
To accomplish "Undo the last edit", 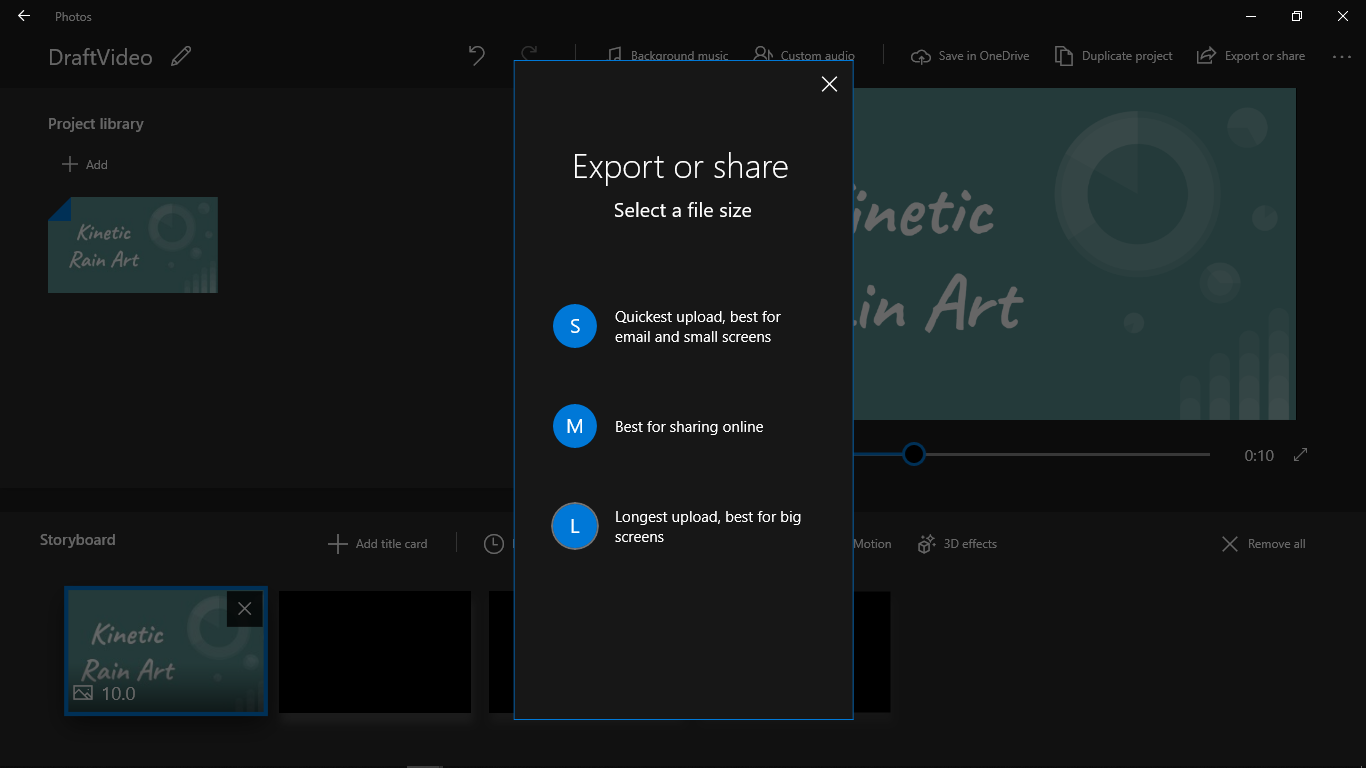I will click(x=477, y=55).
